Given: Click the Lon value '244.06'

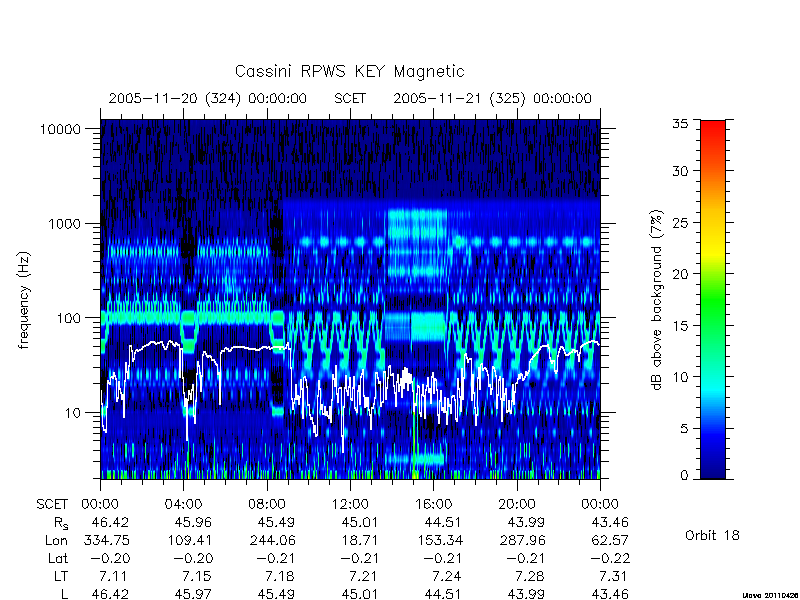Looking at the screenshot, I should (x=272, y=540).
